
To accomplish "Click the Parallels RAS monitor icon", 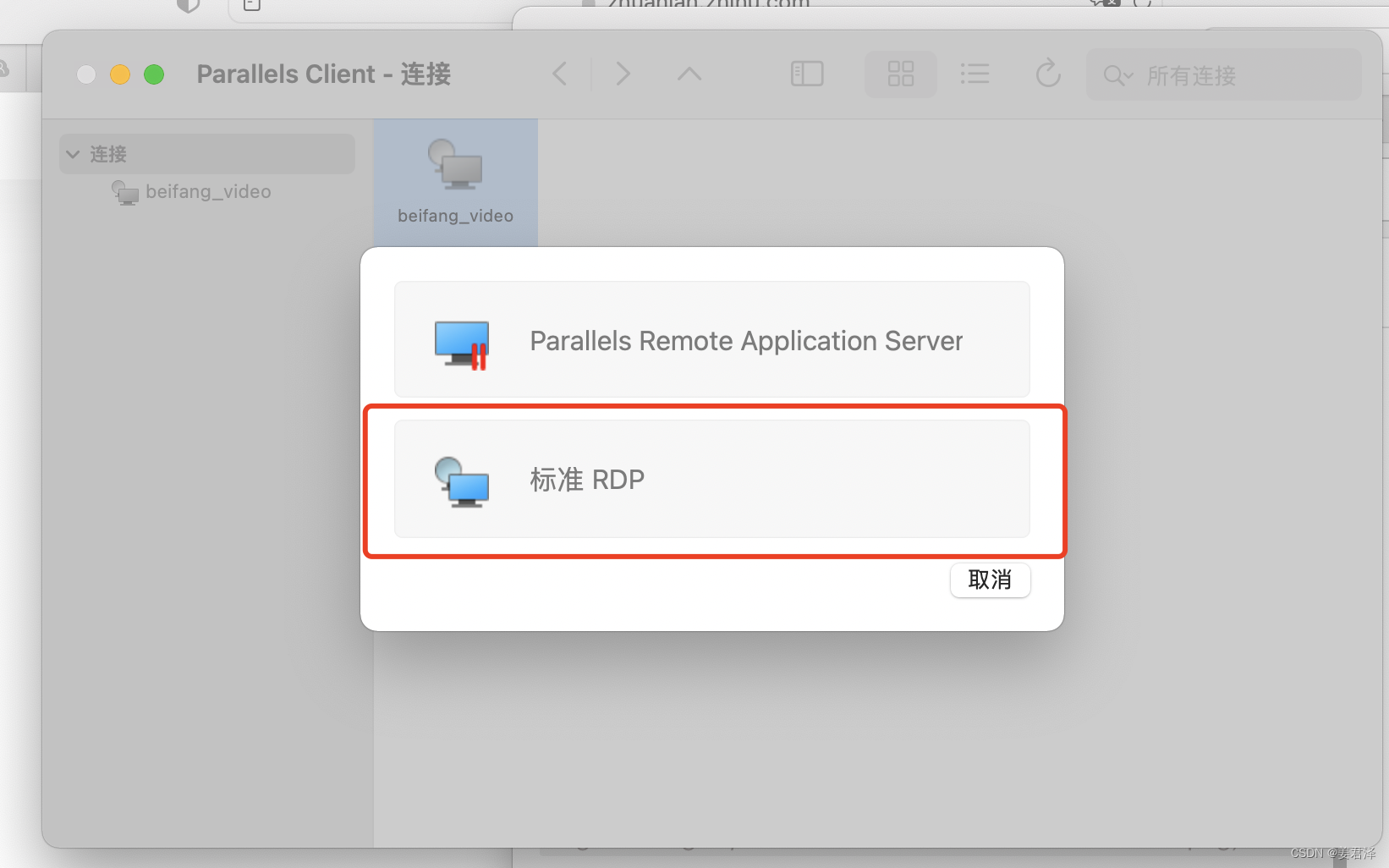I will point(462,344).
